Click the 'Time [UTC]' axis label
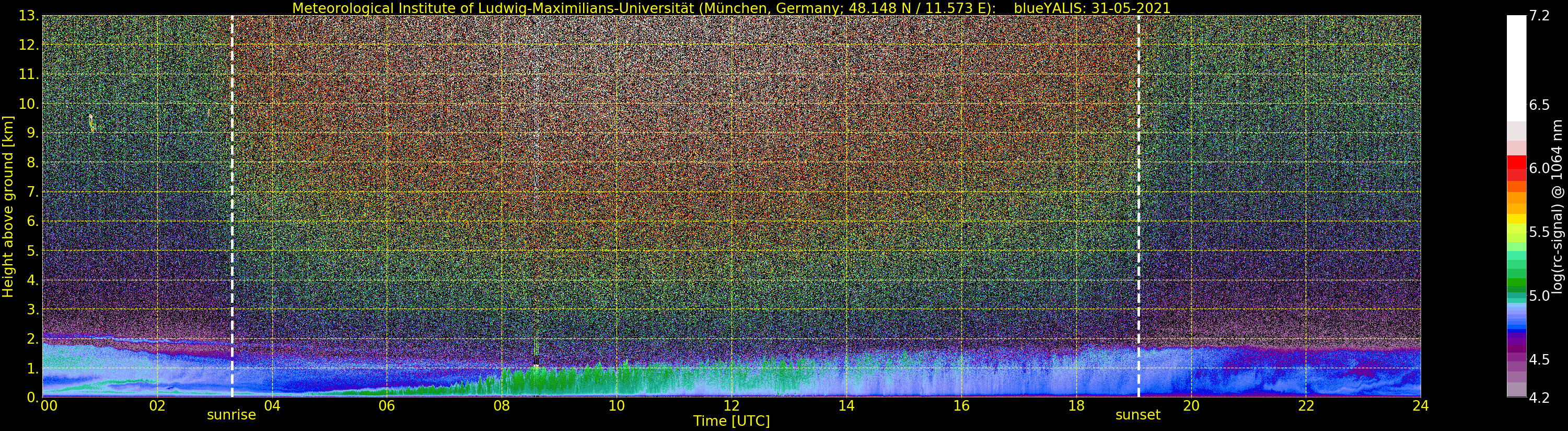The image size is (1568, 431). [731, 421]
